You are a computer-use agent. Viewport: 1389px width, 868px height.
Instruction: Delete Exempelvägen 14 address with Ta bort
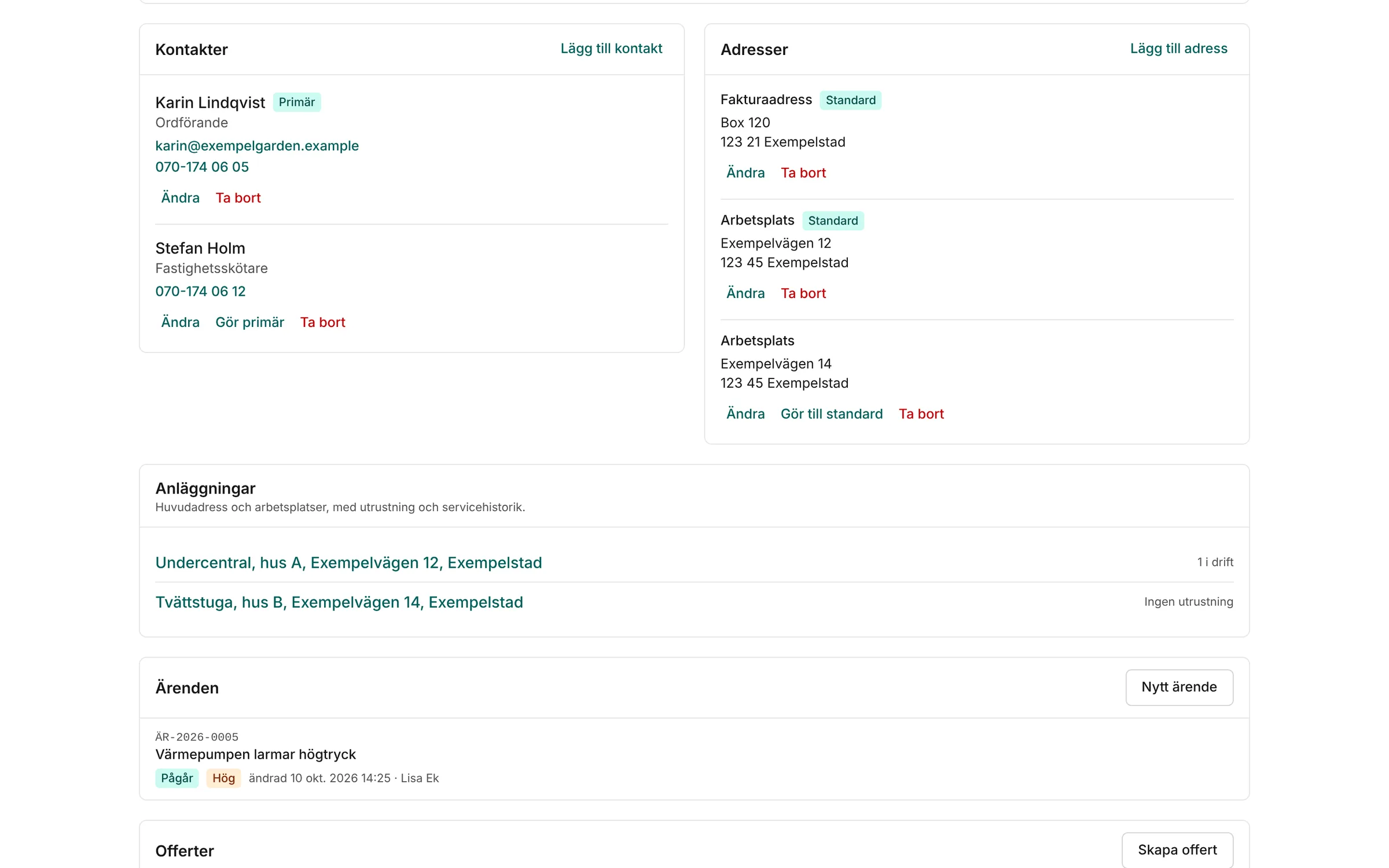[x=921, y=414]
